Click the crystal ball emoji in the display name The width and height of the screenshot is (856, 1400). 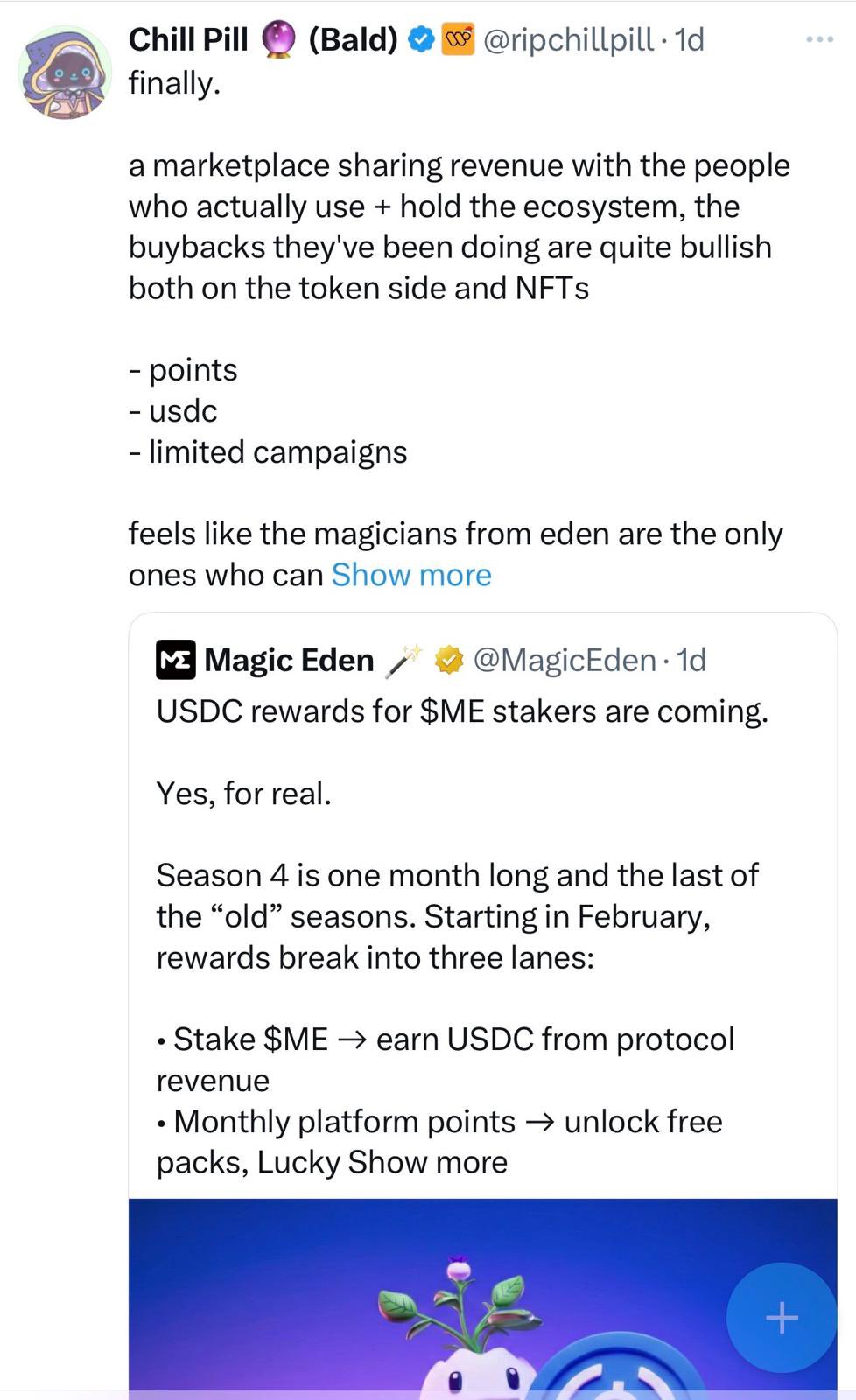pyautogui.click(x=279, y=40)
